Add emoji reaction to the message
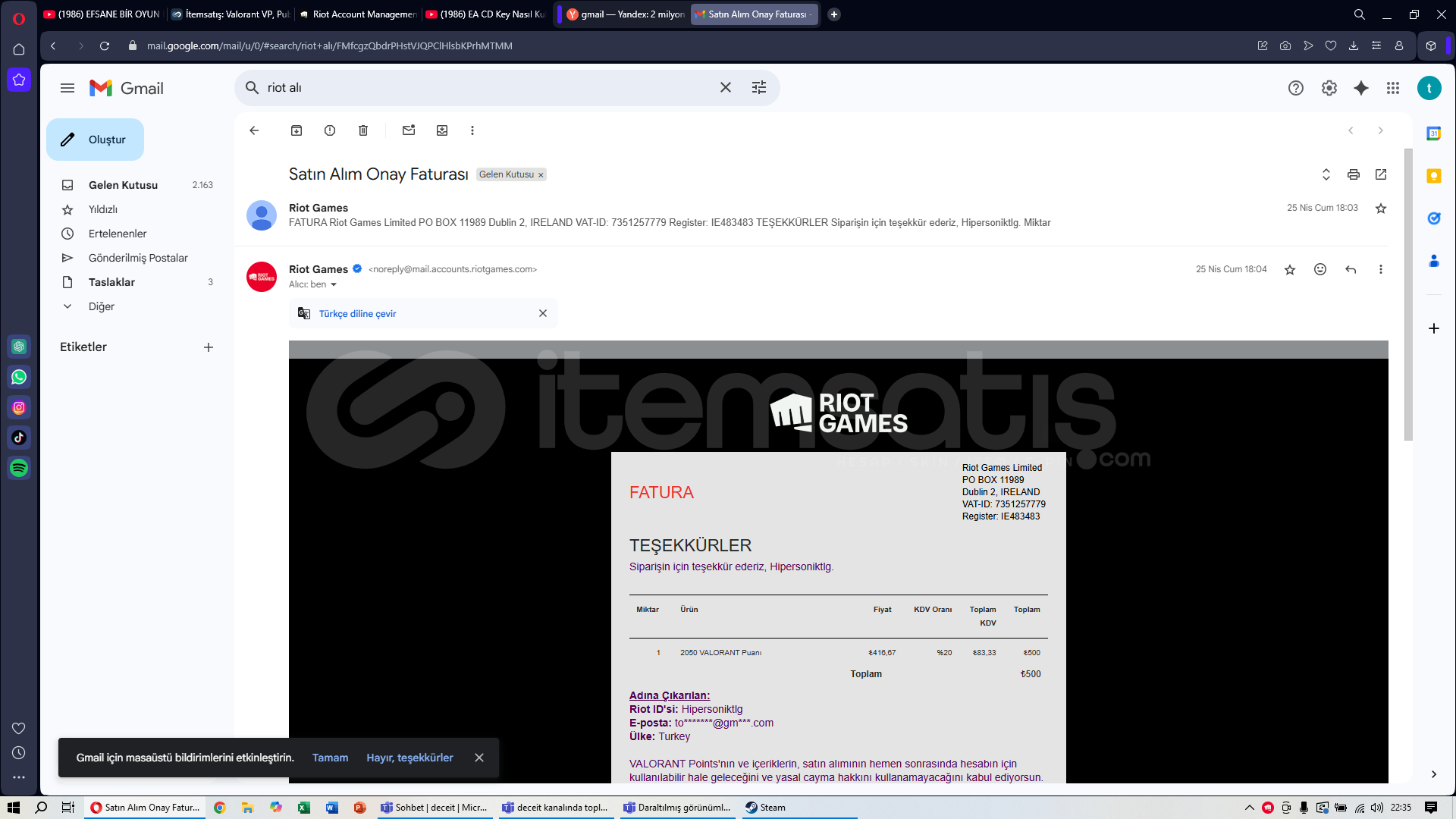 click(1320, 270)
